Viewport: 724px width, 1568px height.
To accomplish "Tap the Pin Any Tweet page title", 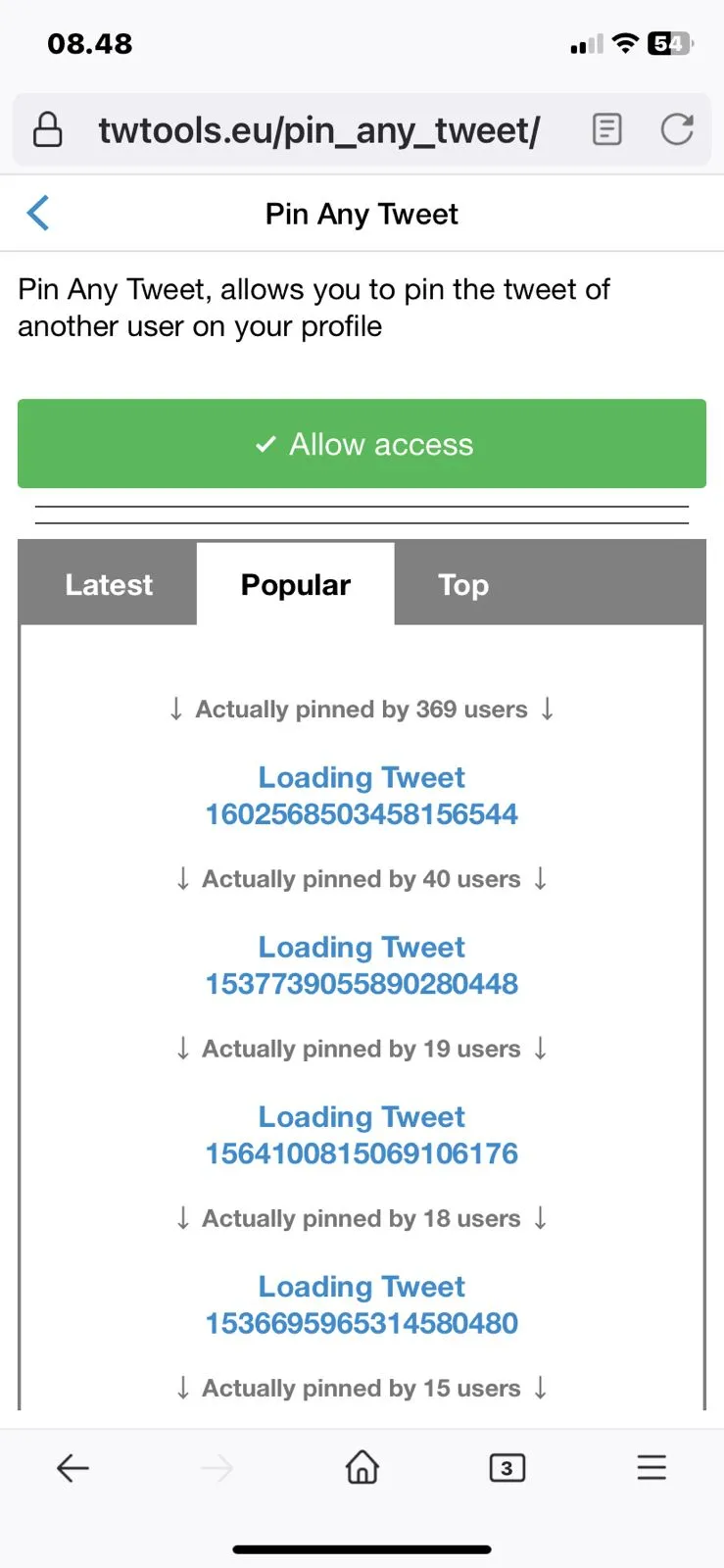I will [x=362, y=214].
